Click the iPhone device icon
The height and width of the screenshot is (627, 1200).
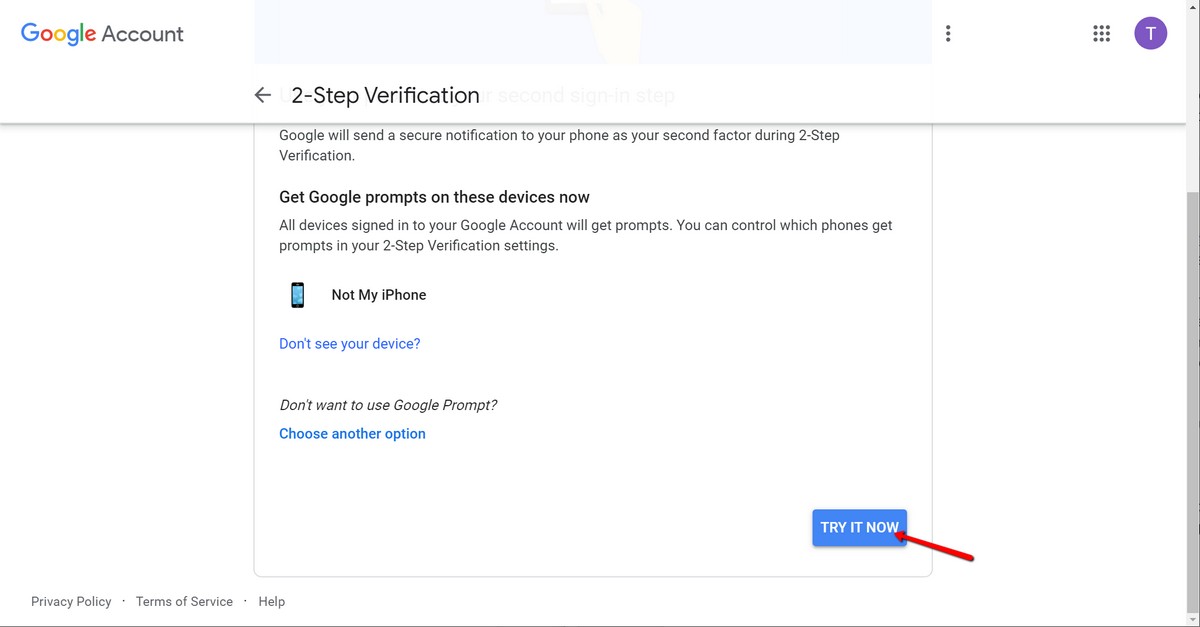(x=297, y=295)
